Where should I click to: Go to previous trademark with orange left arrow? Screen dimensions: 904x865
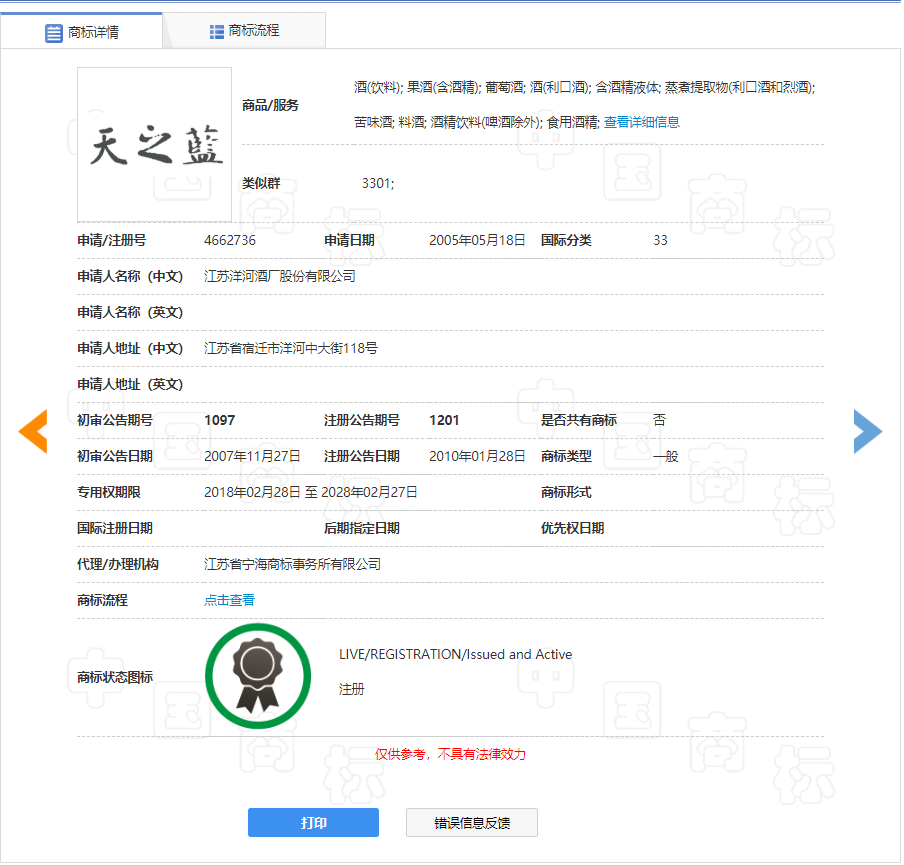(33, 431)
